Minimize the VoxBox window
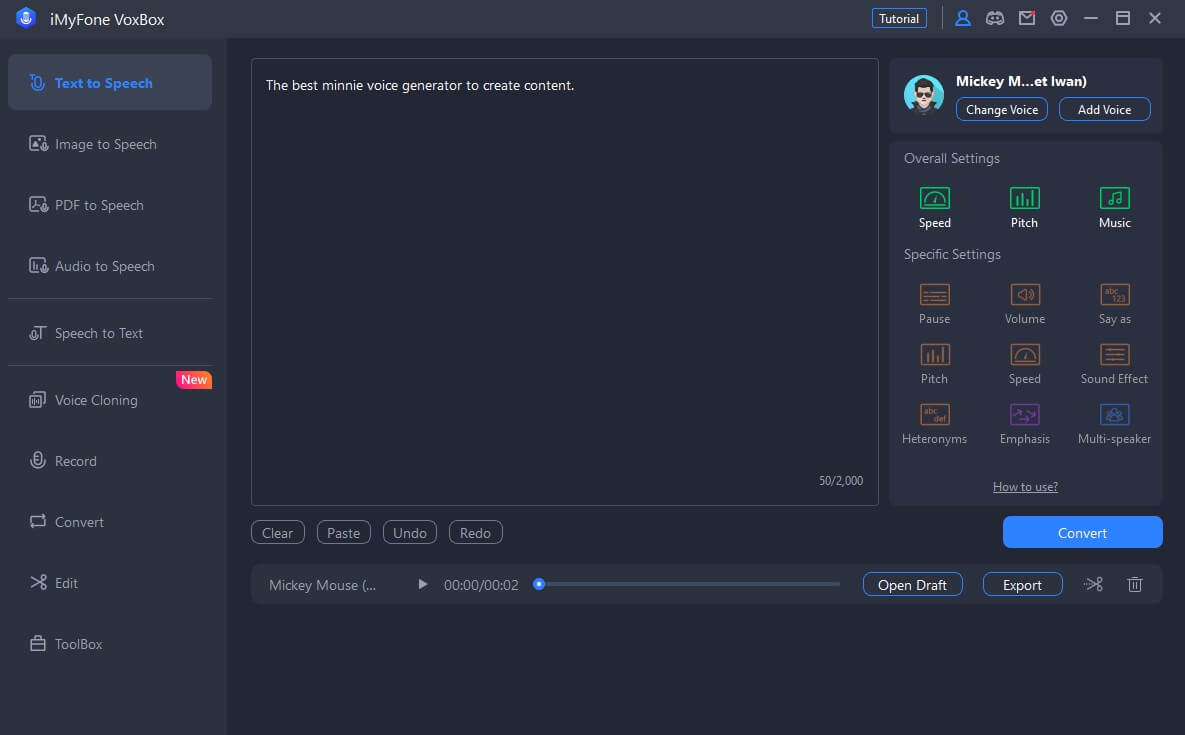This screenshot has width=1185, height=735. (1091, 18)
